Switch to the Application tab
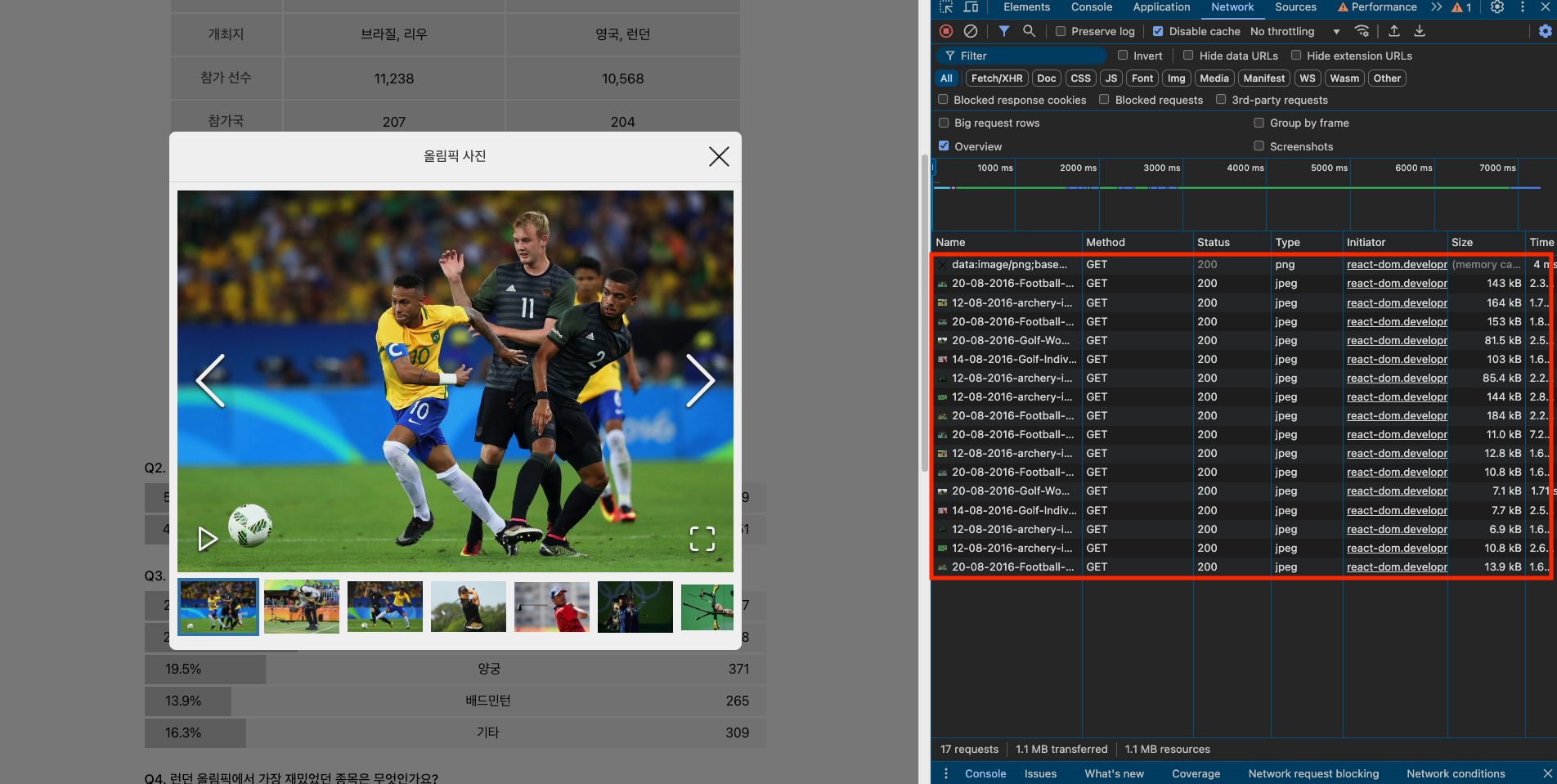 pyautogui.click(x=1161, y=7)
